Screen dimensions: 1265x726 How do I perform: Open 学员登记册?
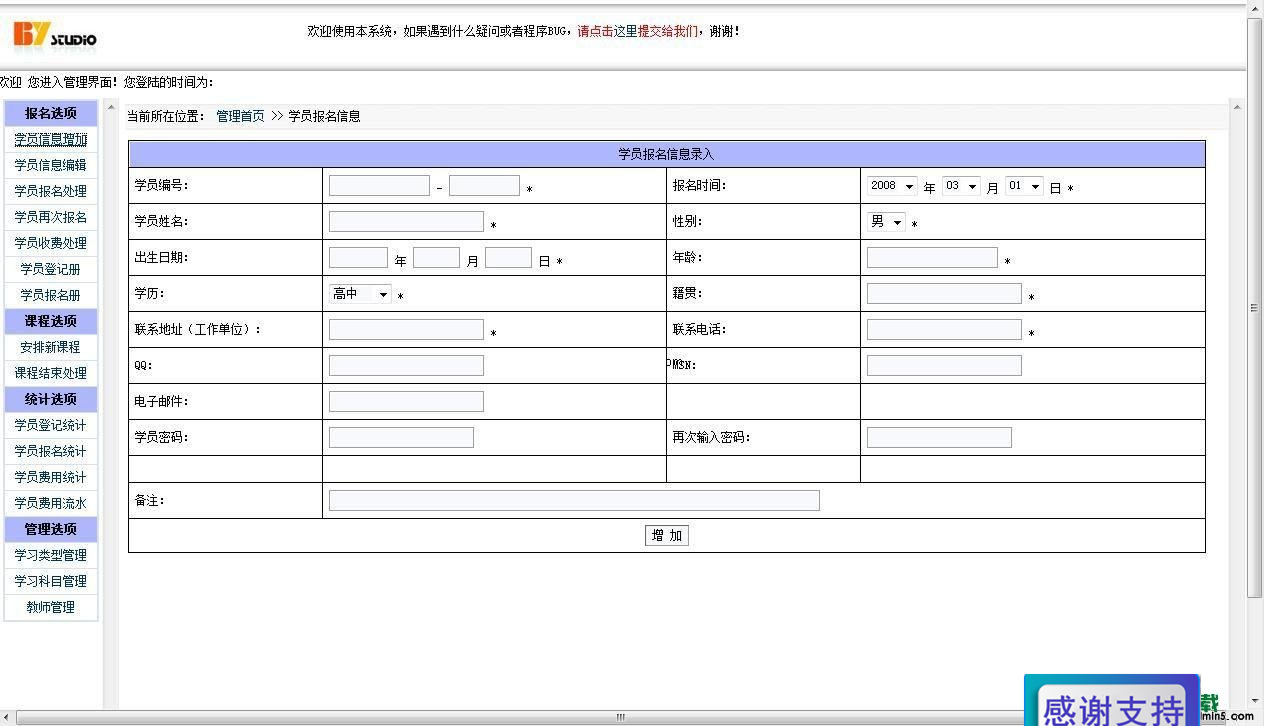tap(51, 269)
